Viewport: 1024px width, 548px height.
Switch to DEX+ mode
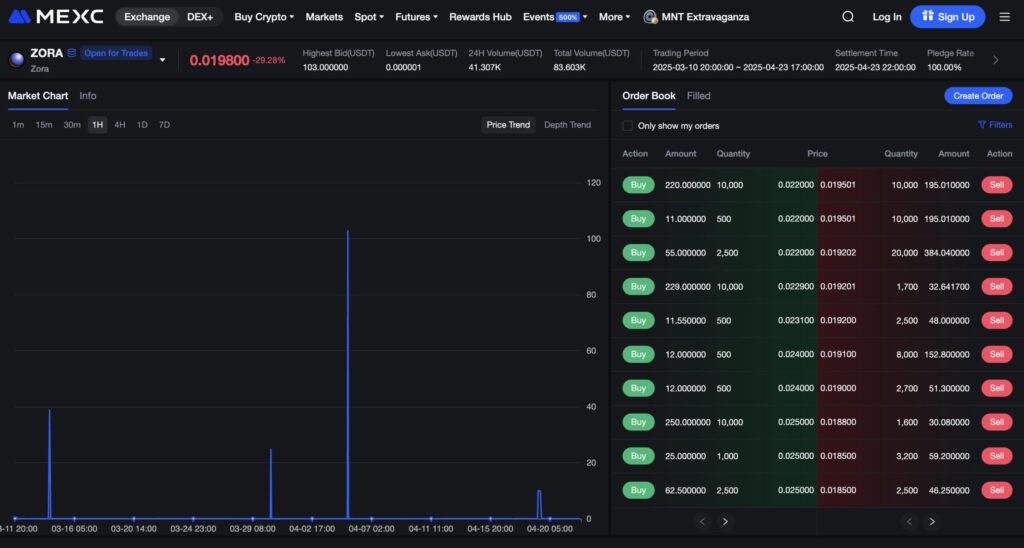click(200, 17)
